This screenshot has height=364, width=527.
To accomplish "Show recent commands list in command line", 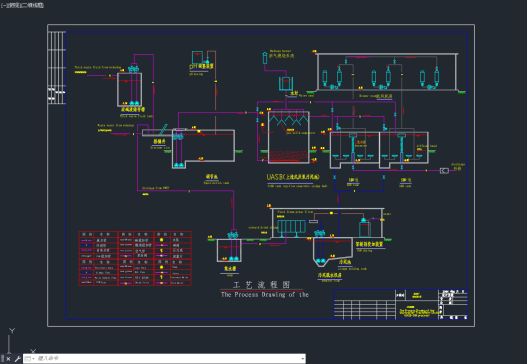I will tap(30, 359).
